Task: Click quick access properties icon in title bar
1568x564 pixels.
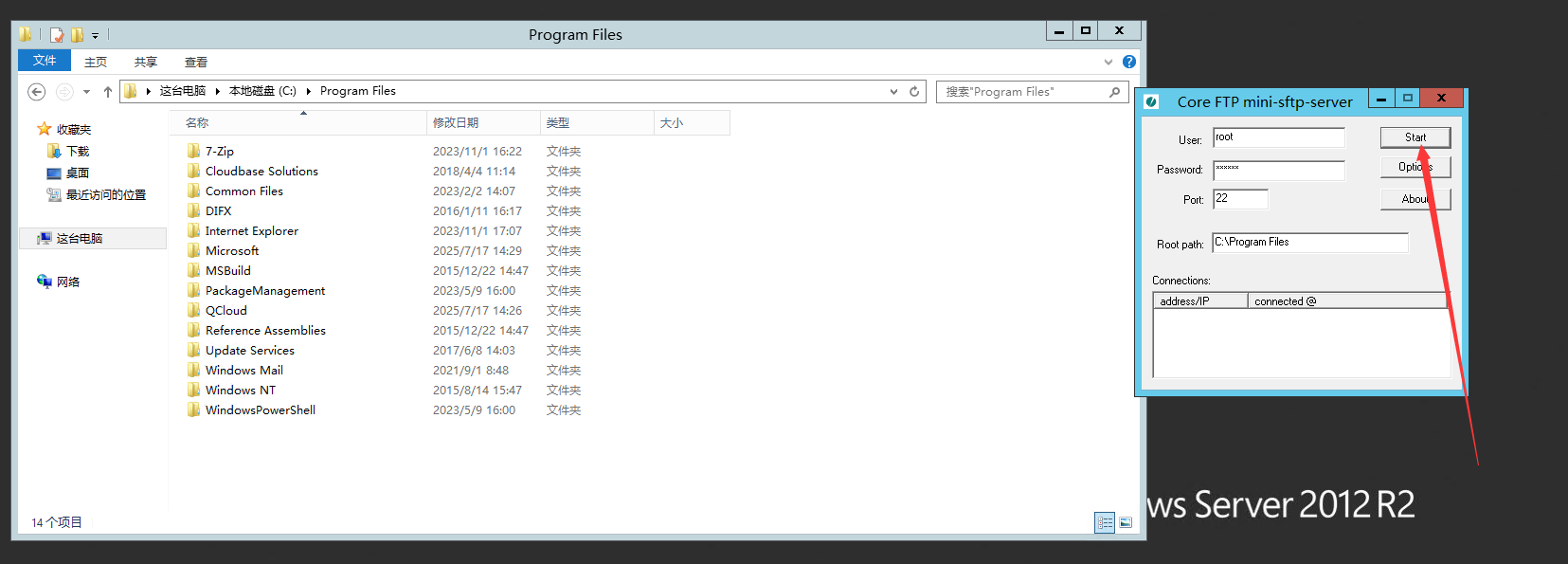Action: (57, 35)
